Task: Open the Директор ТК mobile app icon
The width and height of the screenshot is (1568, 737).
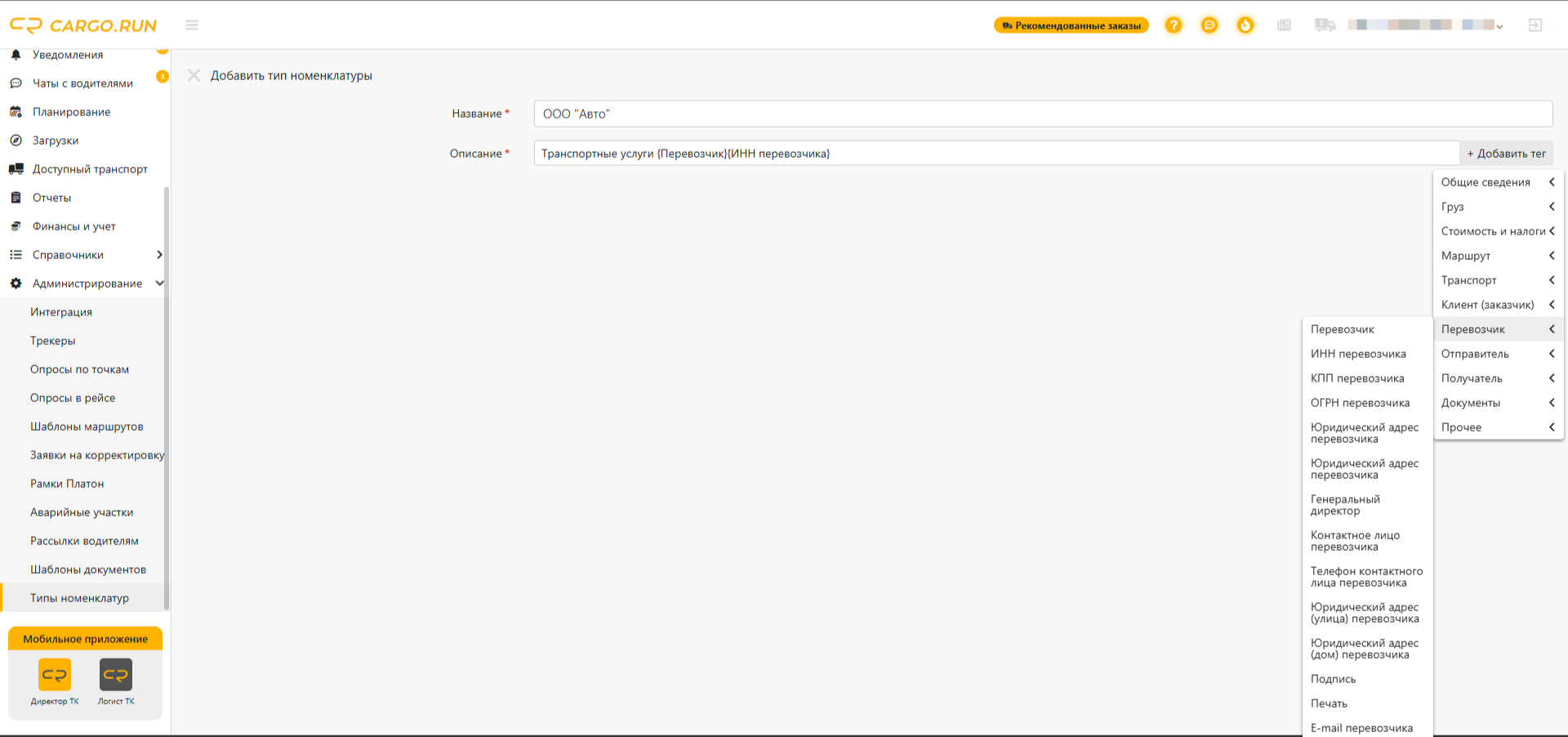Action: coord(55,675)
